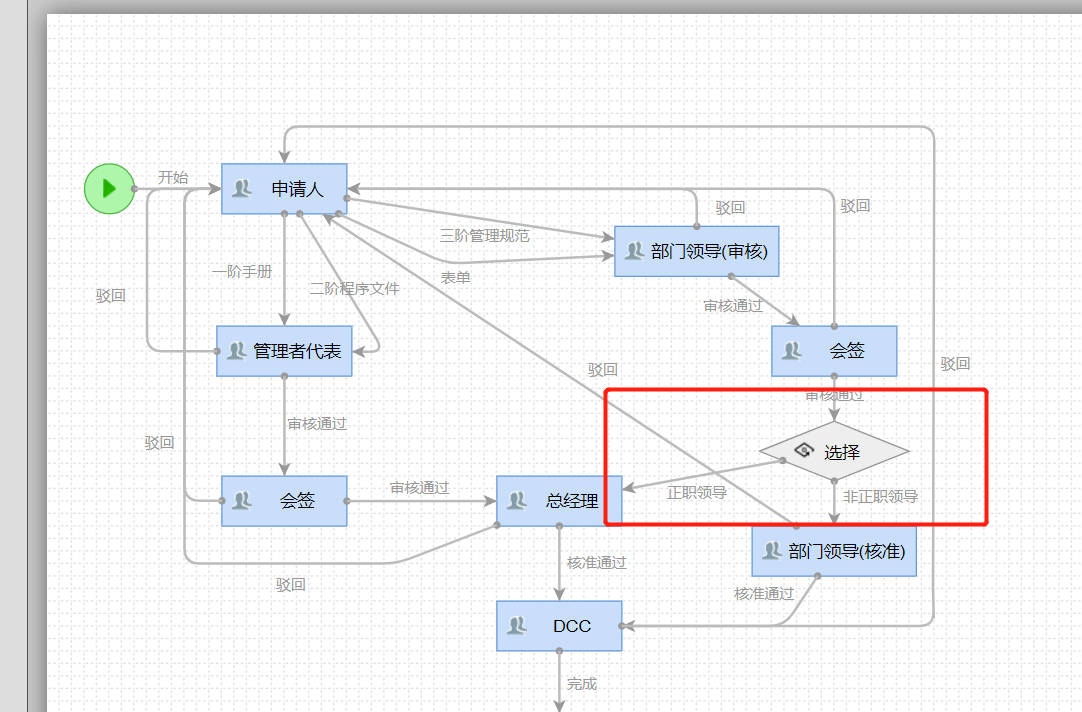Screen dimensions: 1082x712
Task: Select 审核通过 label between 会签 and 总经理
Action: pos(420,488)
